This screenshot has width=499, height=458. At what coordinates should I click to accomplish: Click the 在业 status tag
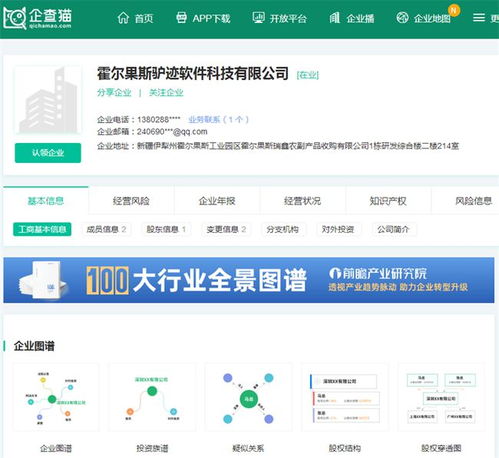(x=308, y=75)
